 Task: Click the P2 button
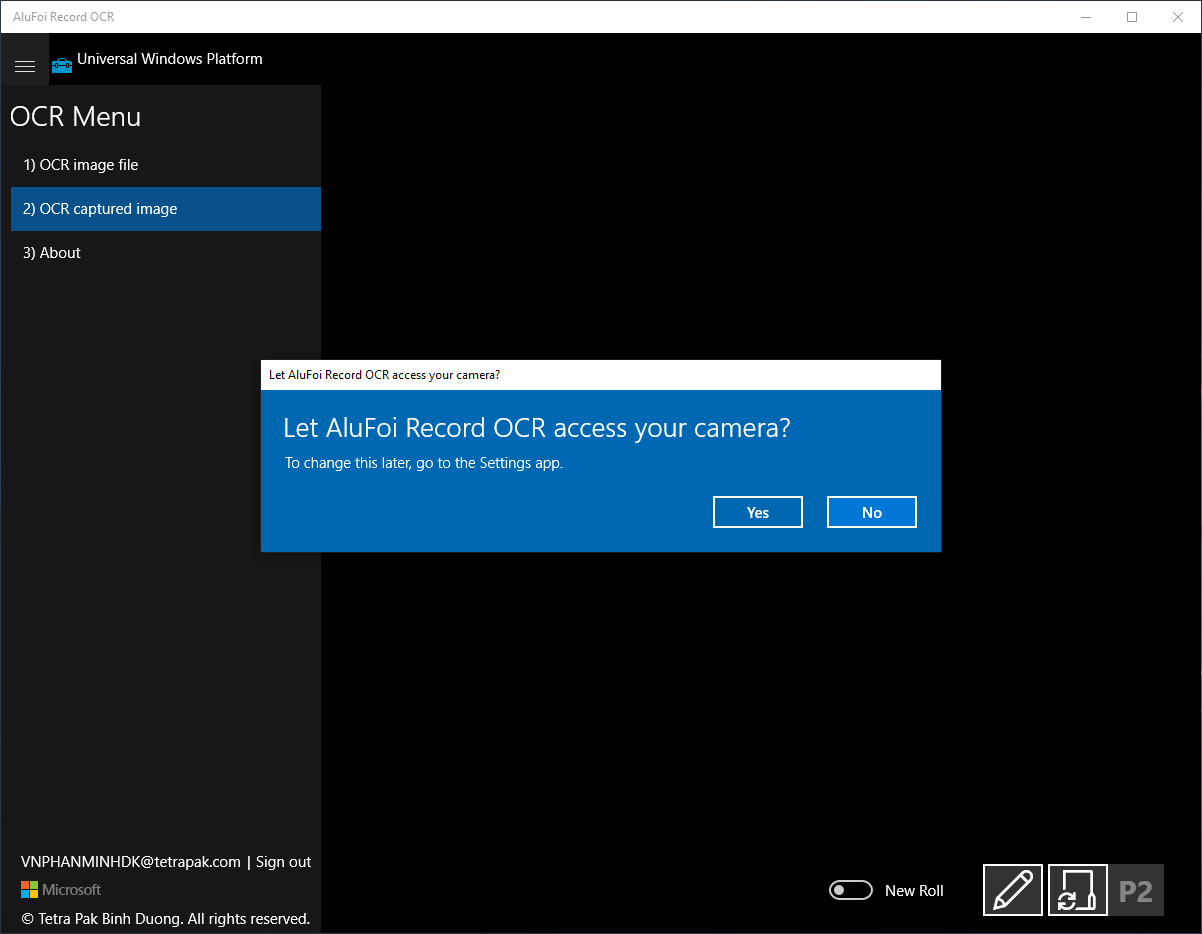(1136, 890)
